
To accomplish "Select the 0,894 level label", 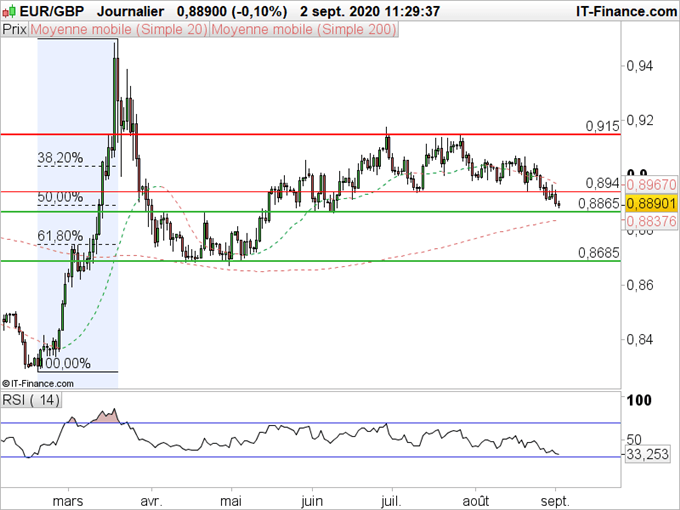I will [603, 183].
